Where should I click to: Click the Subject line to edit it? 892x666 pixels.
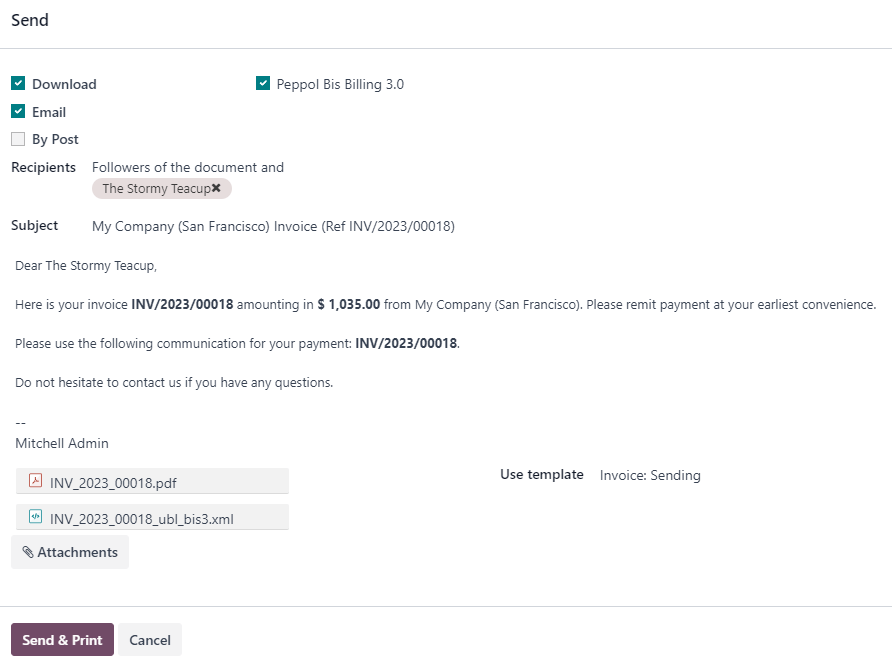point(273,226)
